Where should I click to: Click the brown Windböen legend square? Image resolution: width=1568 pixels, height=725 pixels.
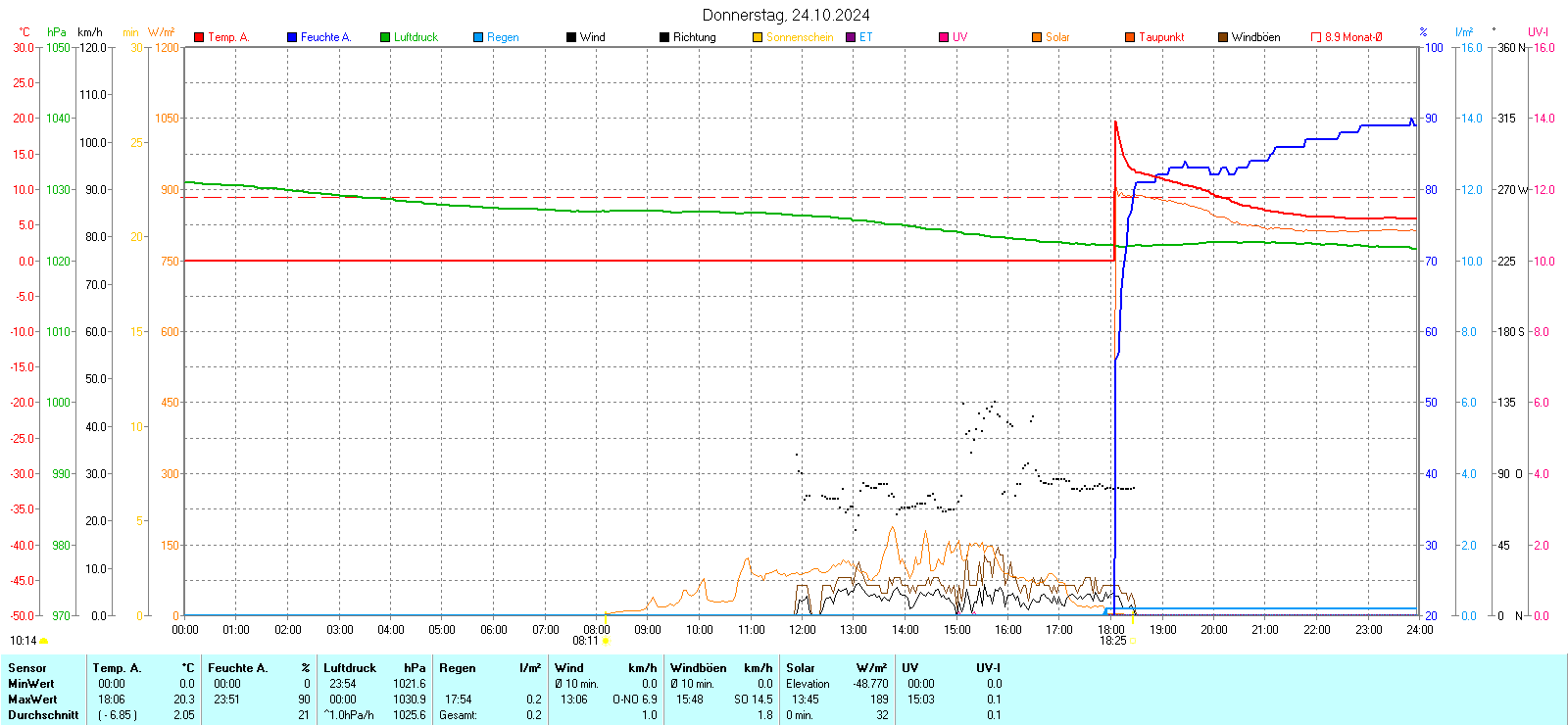[1223, 37]
